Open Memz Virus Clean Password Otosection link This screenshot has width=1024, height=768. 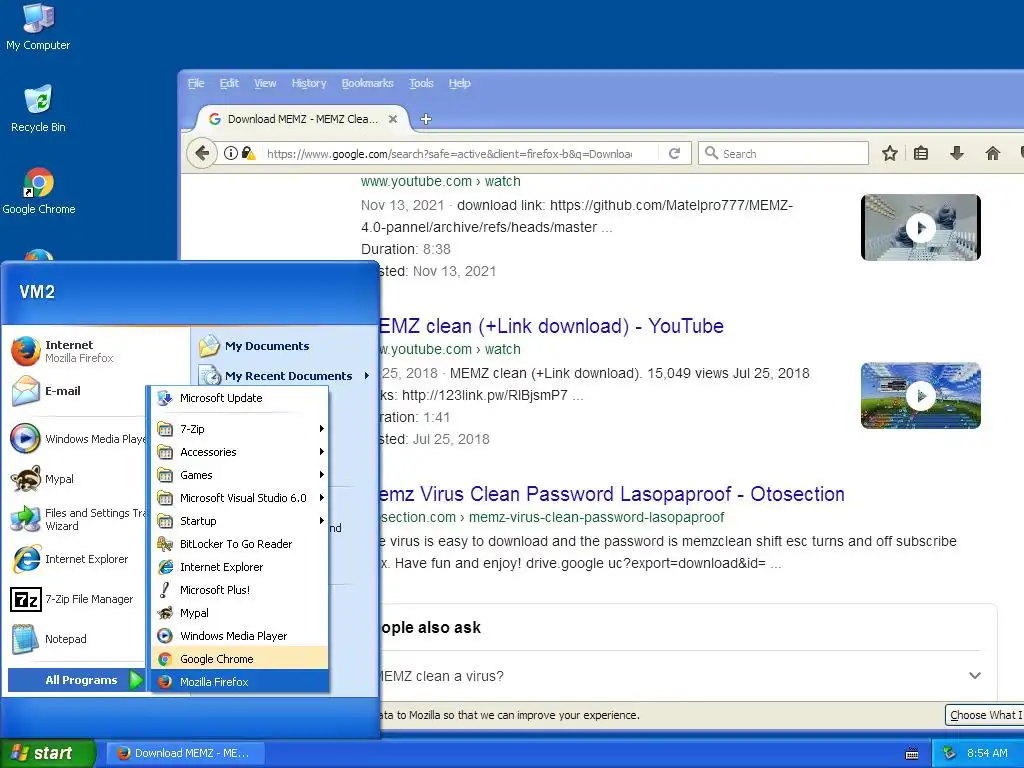(612, 494)
